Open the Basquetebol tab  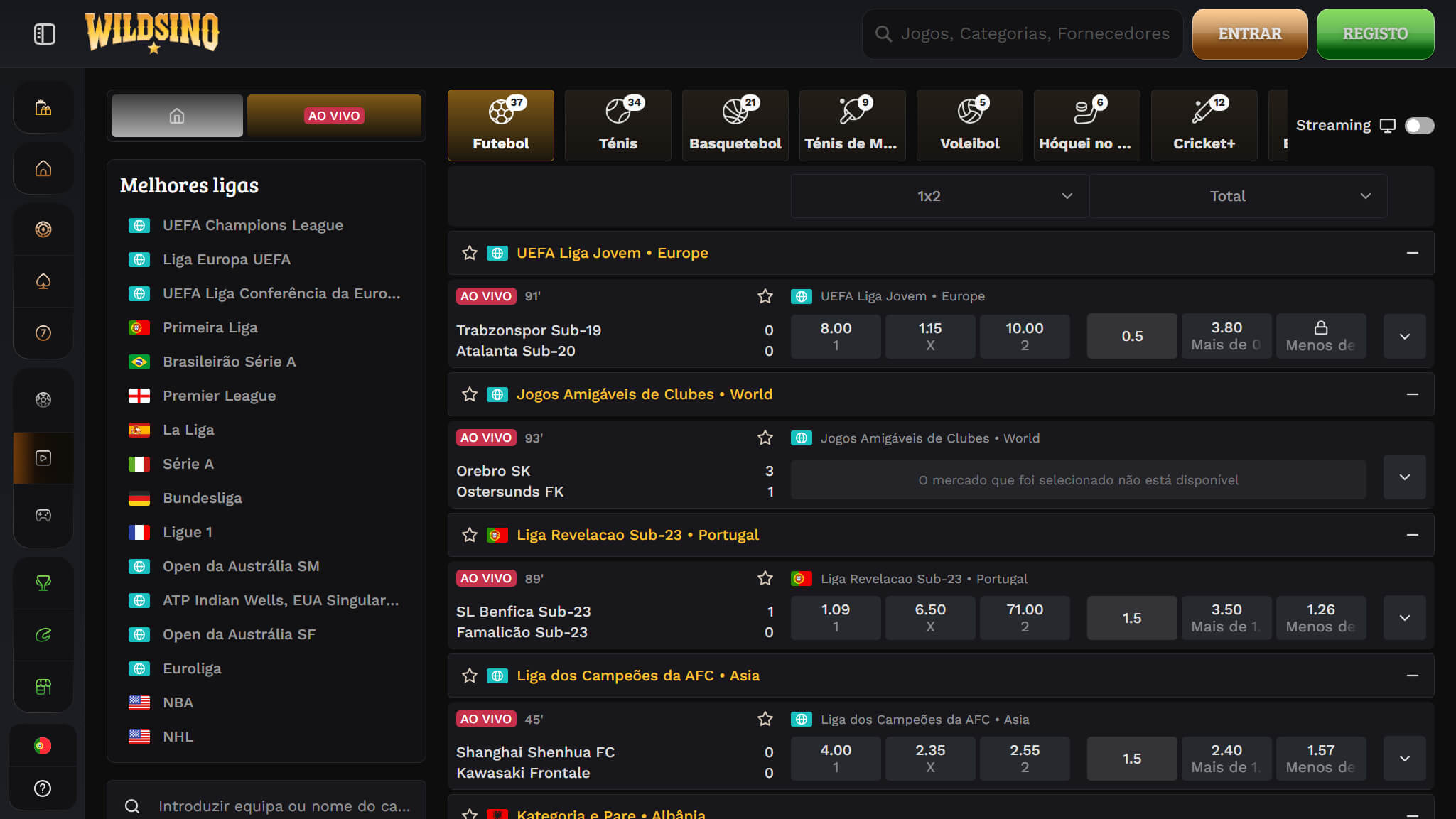pyautogui.click(x=735, y=125)
